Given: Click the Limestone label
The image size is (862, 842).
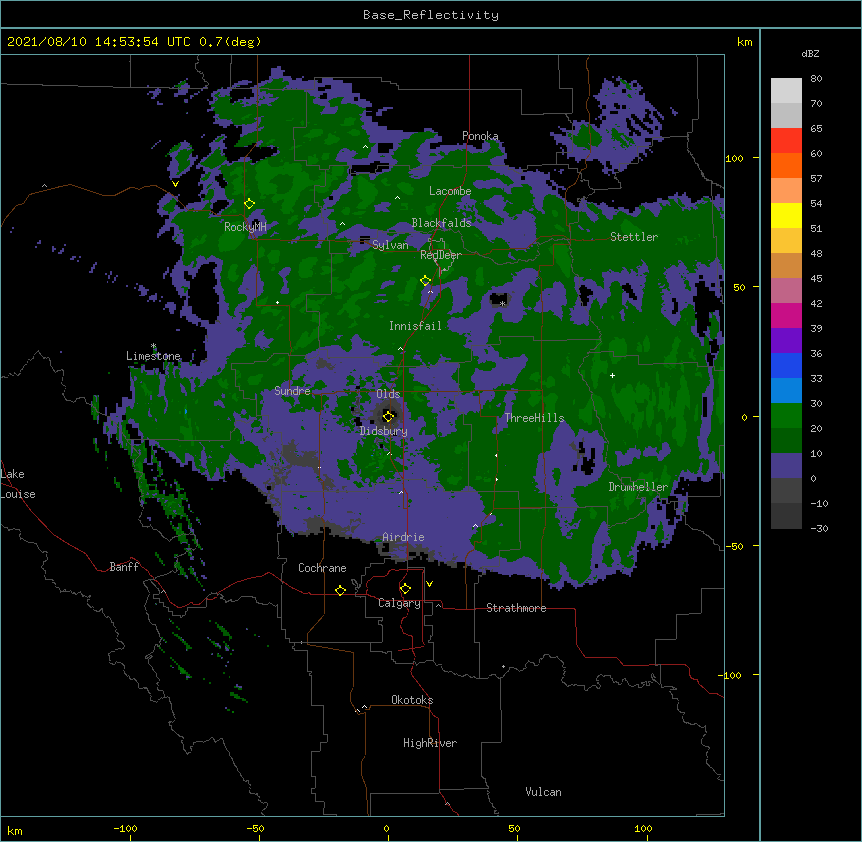Looking at the screenshot, I should point(153,356).
